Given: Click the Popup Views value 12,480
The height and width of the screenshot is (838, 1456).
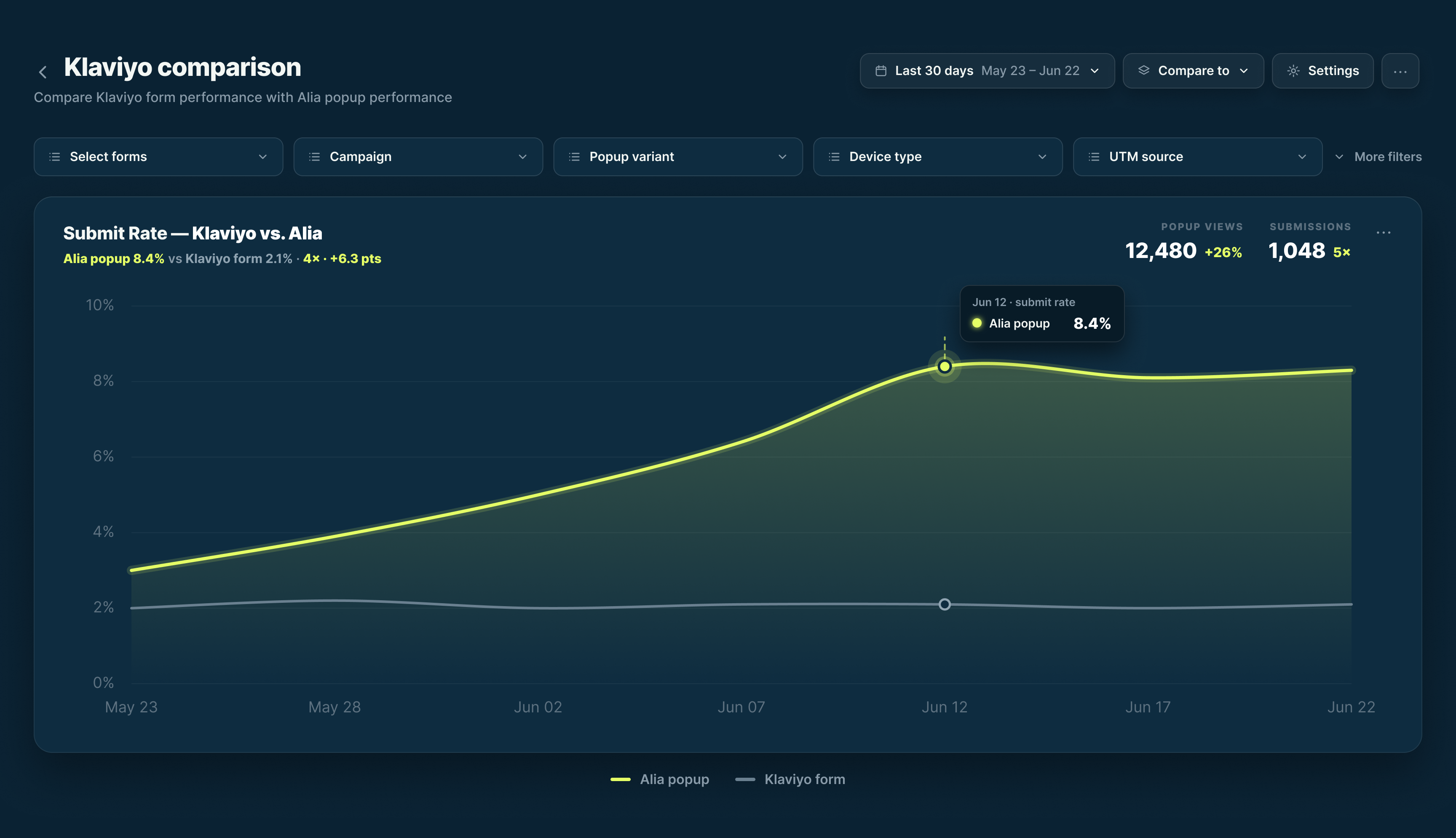Looking at the screenshot, I should pos(1160,251).
